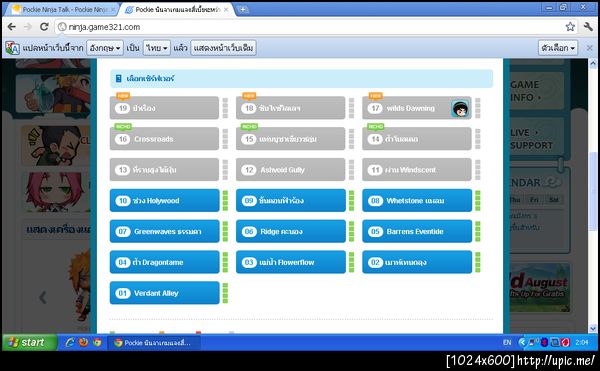Choose server 10 Holywood
The image size is (600, 371).
[x=164, y=200]
